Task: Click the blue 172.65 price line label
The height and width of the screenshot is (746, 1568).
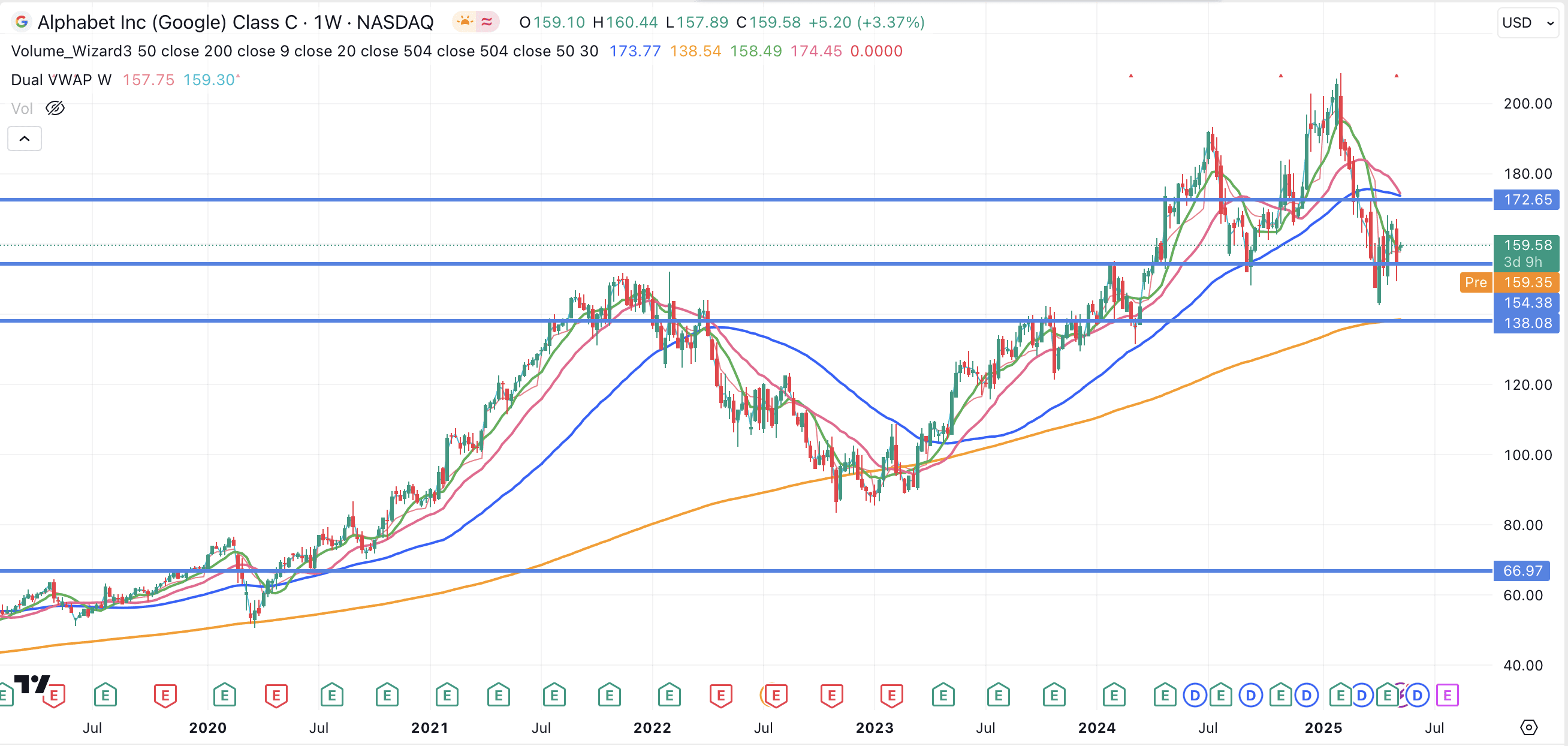Action: coord(1527,199)
